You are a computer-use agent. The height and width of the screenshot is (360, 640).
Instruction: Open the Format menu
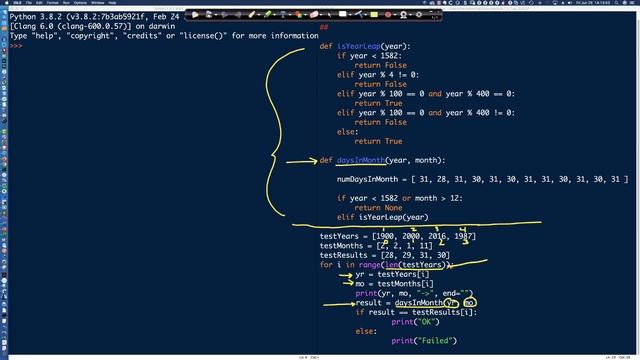coord(52,2)
